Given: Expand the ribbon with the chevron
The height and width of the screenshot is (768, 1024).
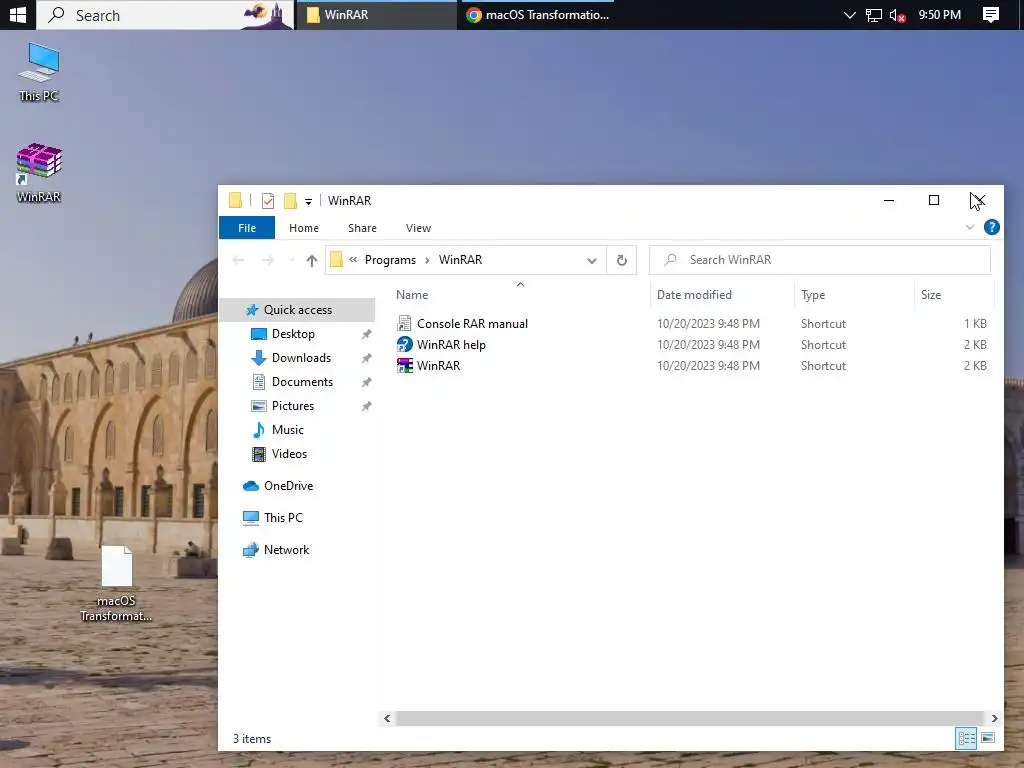Looking at the screenshot, I should [969, 227].
